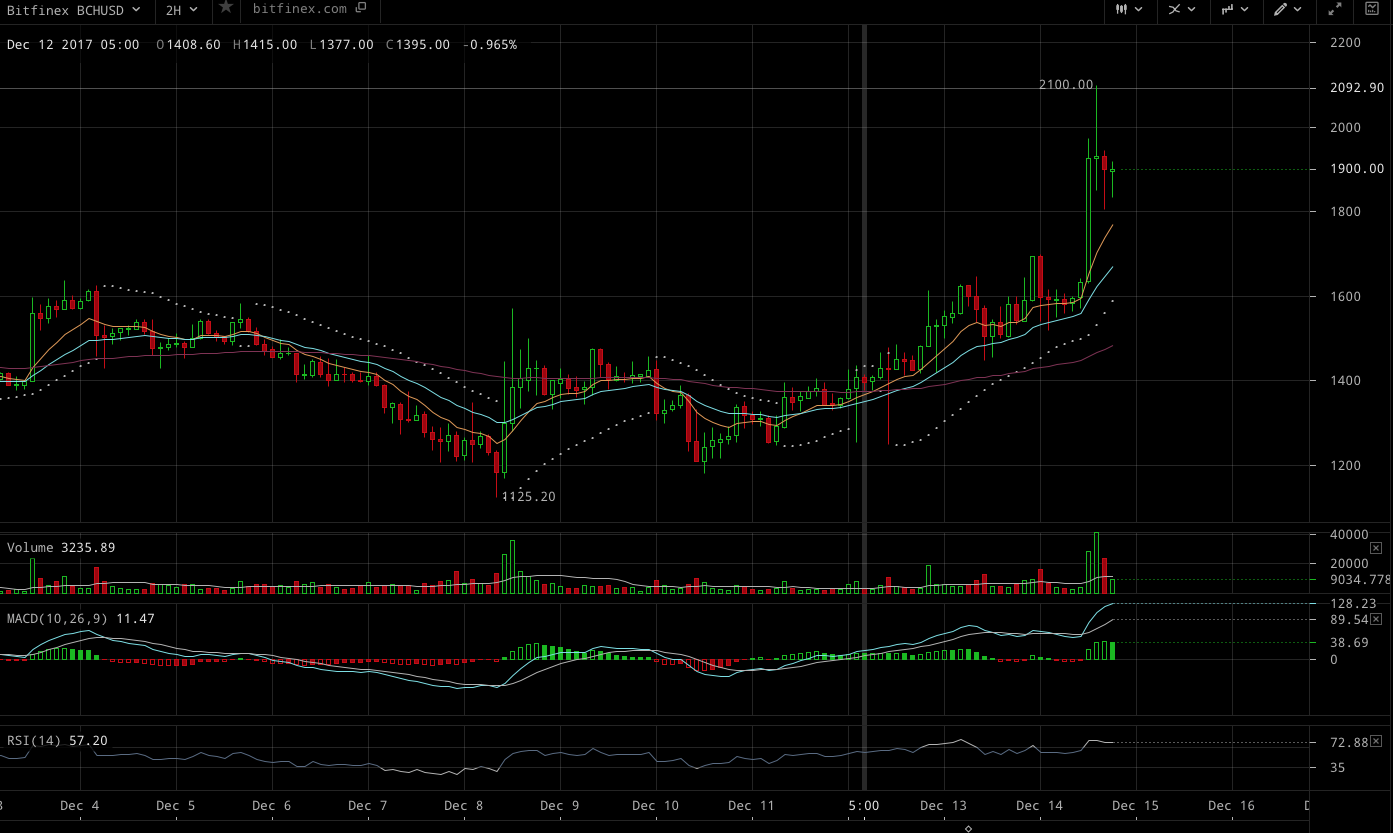Click the Dec 14 date label

pos(1040,806)
